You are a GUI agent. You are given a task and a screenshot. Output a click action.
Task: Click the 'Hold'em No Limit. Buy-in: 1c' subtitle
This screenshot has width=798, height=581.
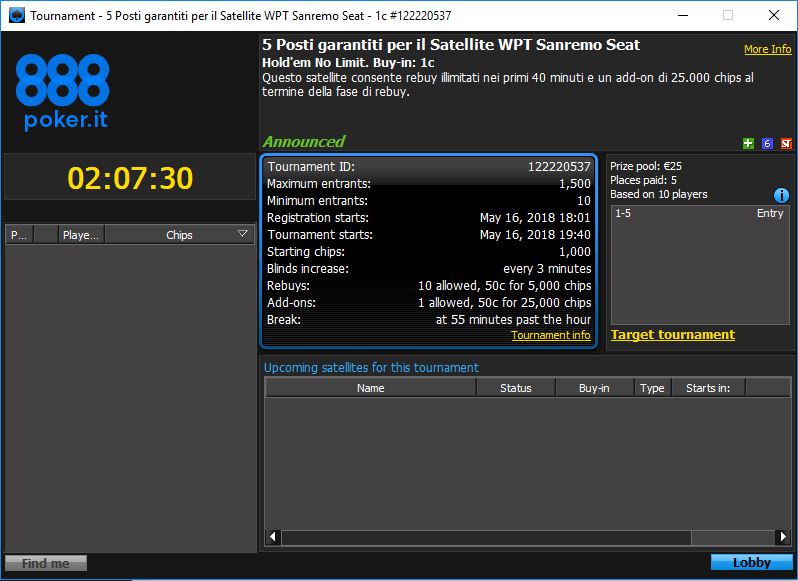[348, 63]
